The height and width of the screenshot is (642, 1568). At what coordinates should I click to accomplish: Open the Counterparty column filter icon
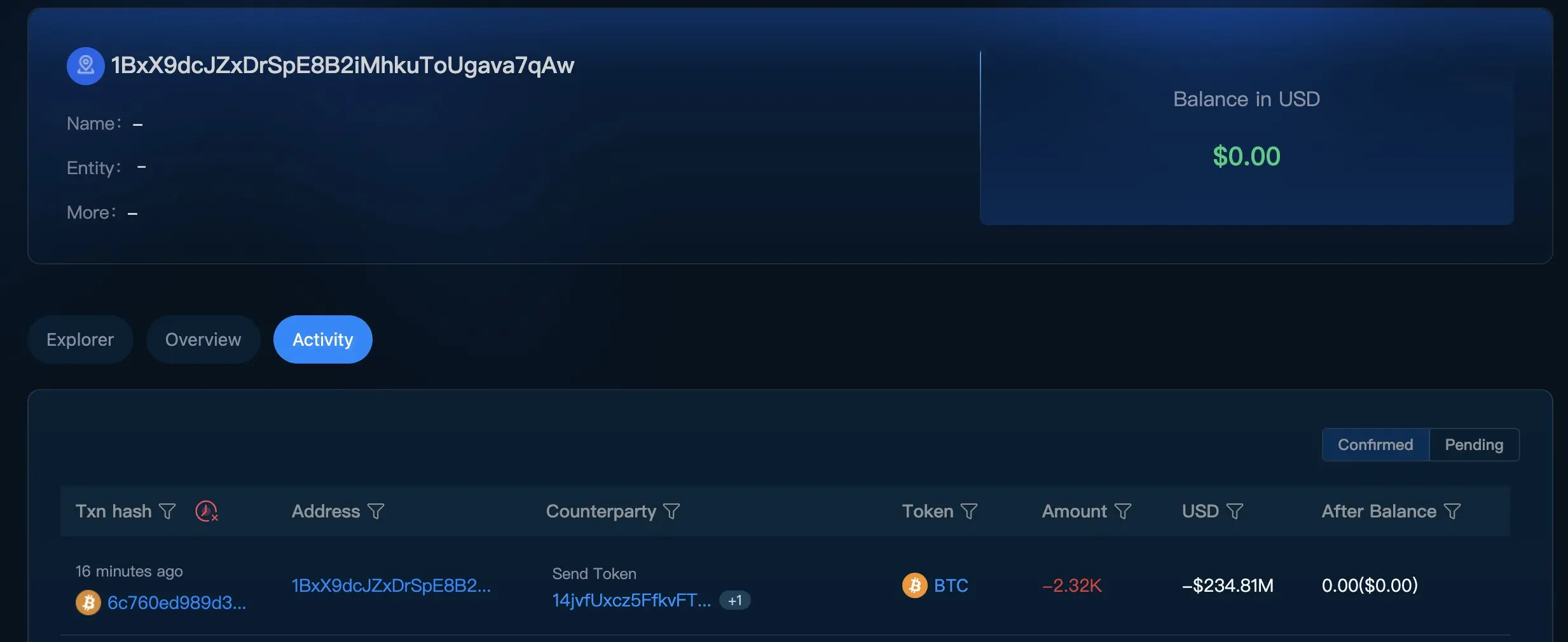point(671,511)
